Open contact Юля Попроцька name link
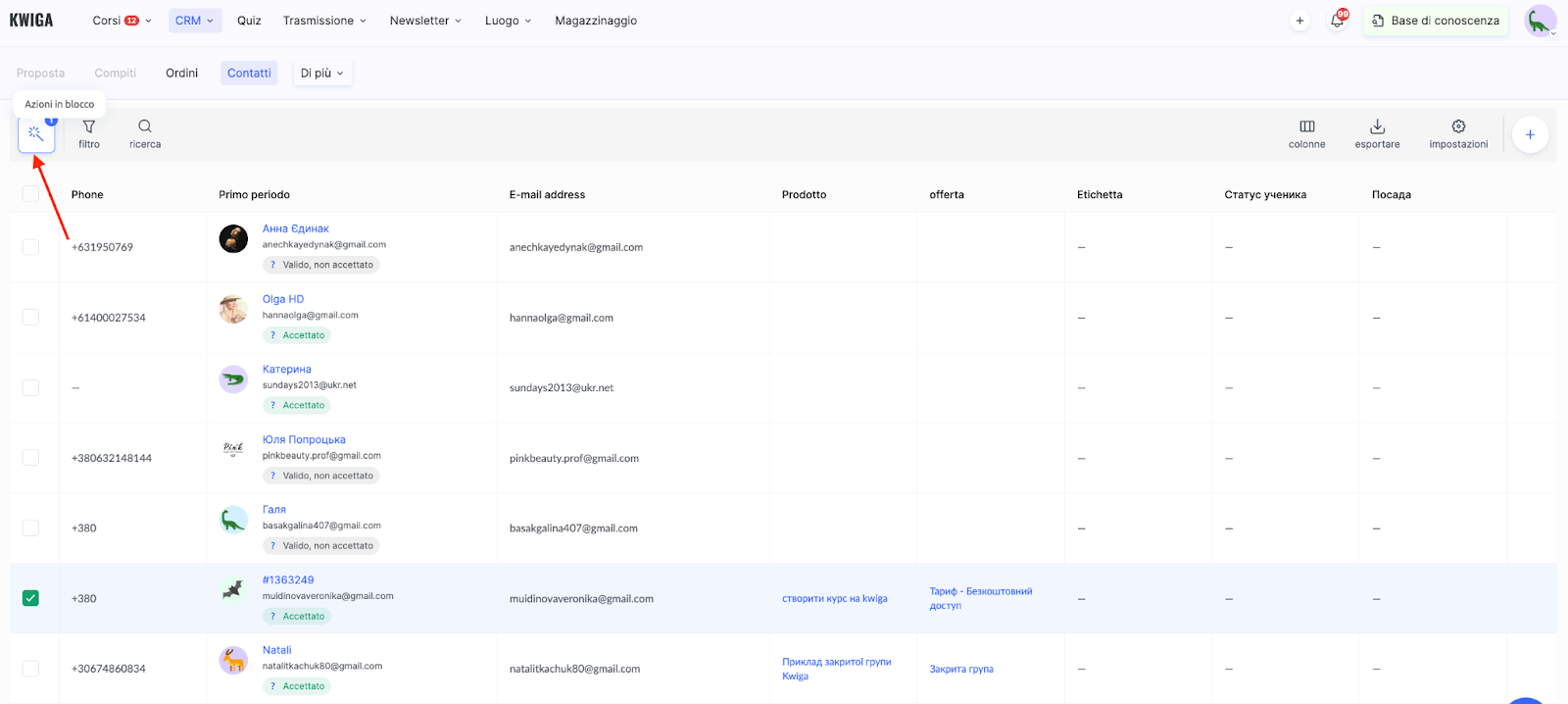Viewport: 1568px width, 704px height. (x=304, y=440)
